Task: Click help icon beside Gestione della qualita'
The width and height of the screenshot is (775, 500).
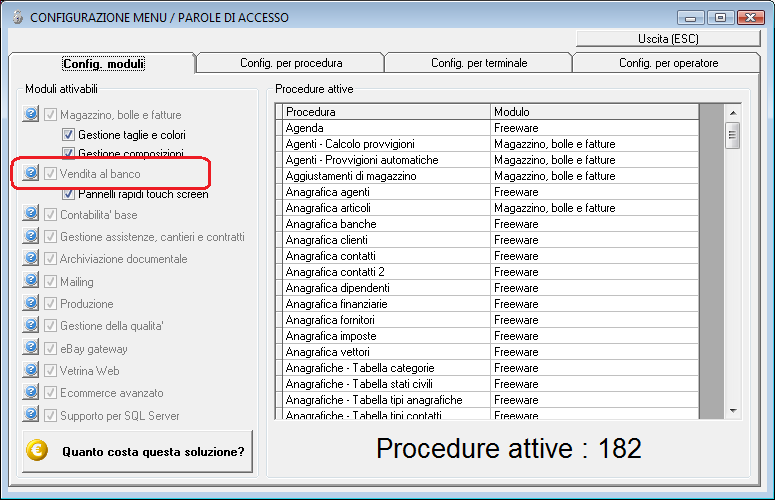Action: tap(31, 325)
